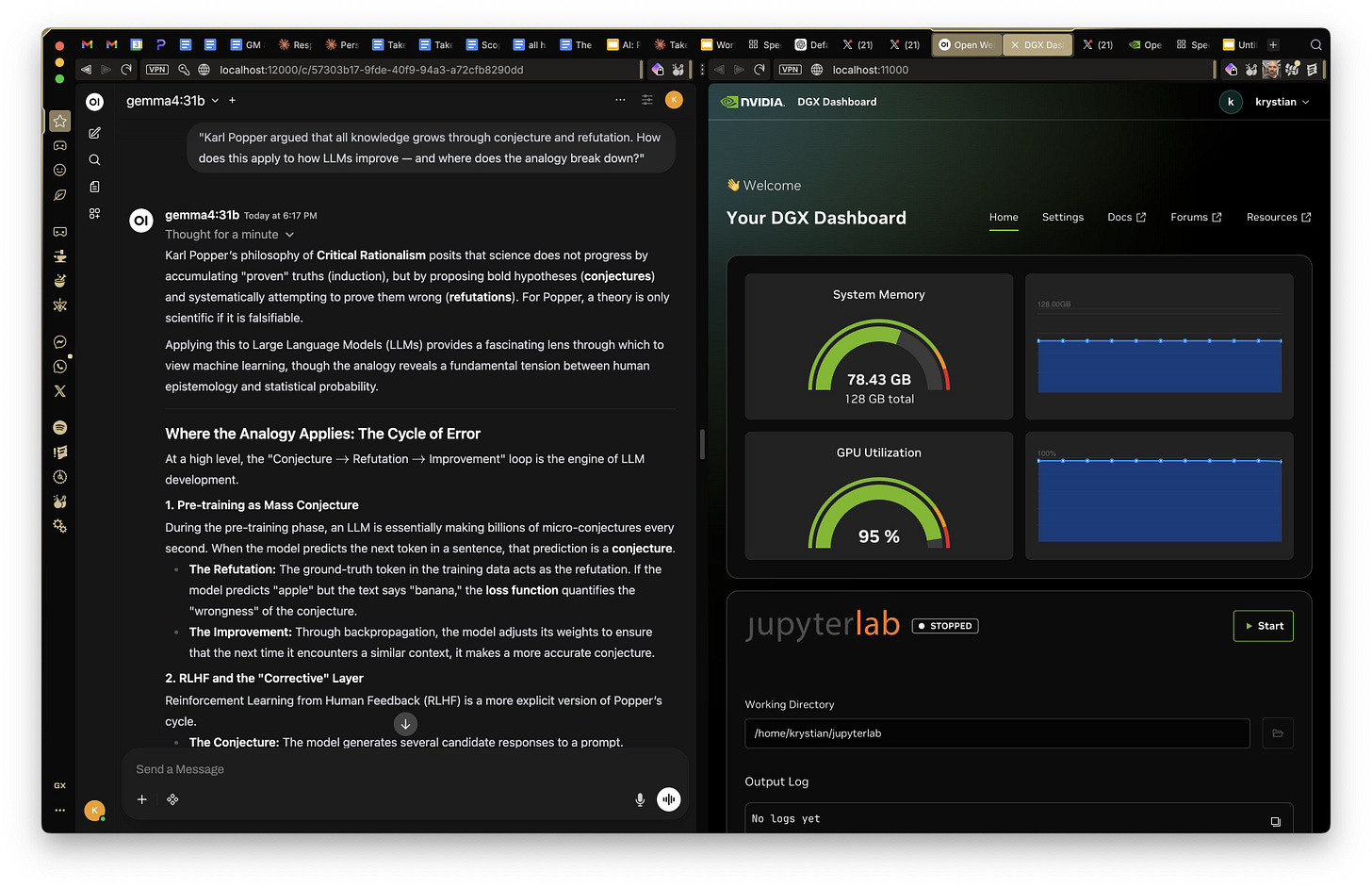
Task: Click the orange K user avatar at top right
Action: click(x=674, y=100)
